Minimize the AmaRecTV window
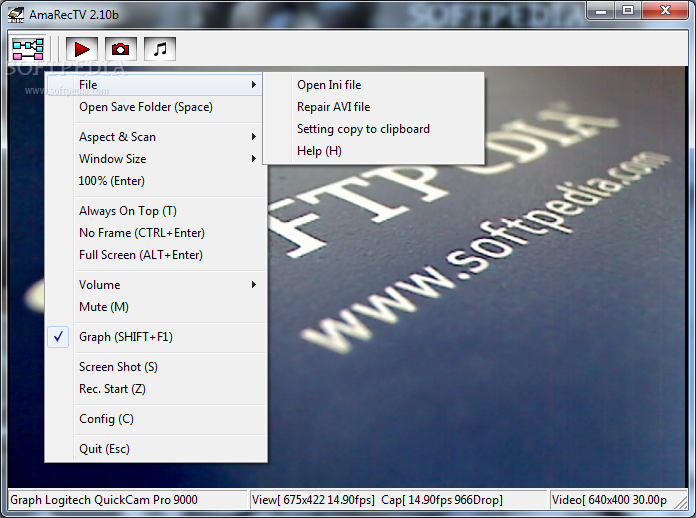Image resolution: width=696 pixels, height=518 pixels. (601, 11)
